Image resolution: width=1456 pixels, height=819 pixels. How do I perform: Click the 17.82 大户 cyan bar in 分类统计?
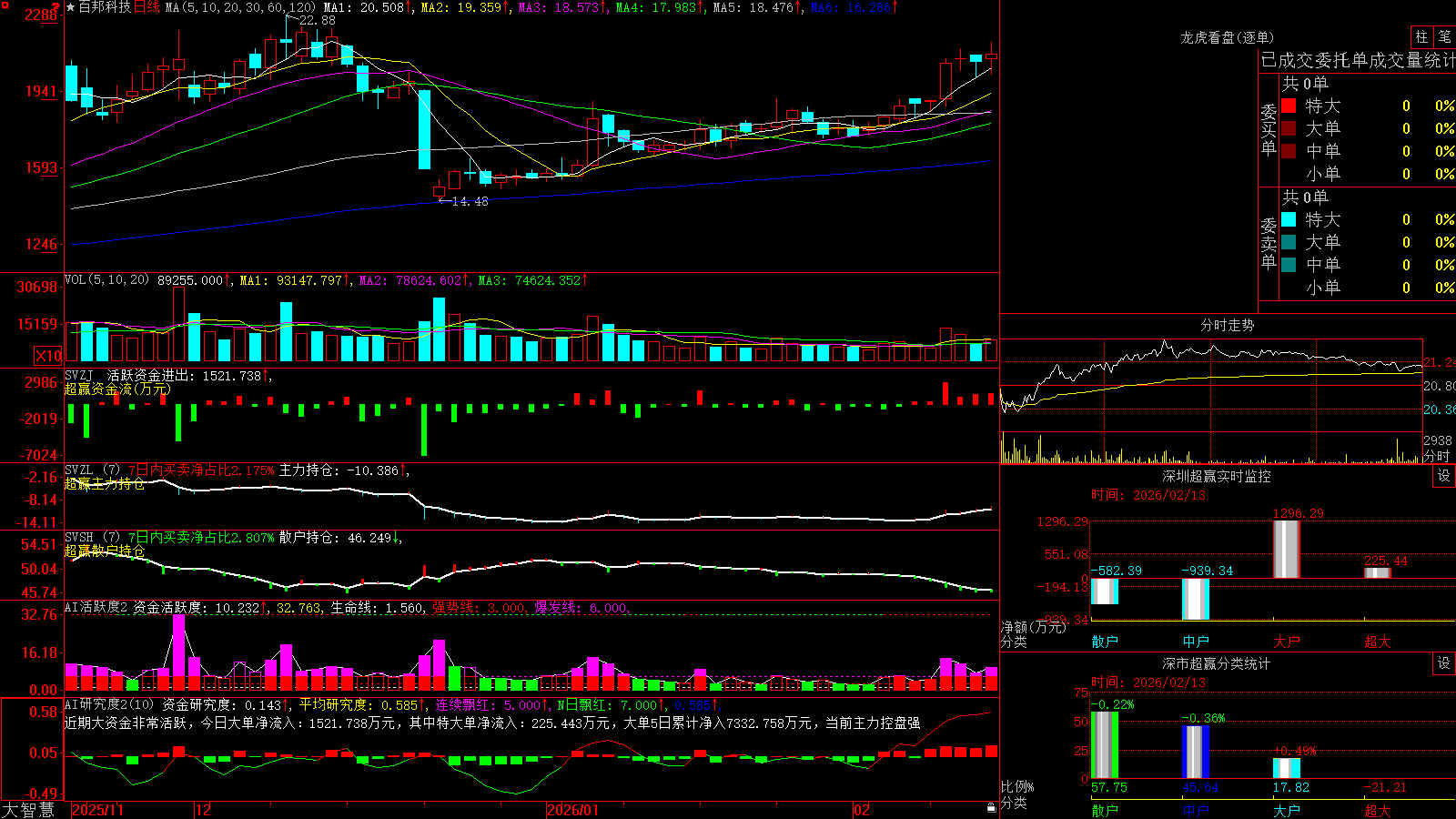1286,768
